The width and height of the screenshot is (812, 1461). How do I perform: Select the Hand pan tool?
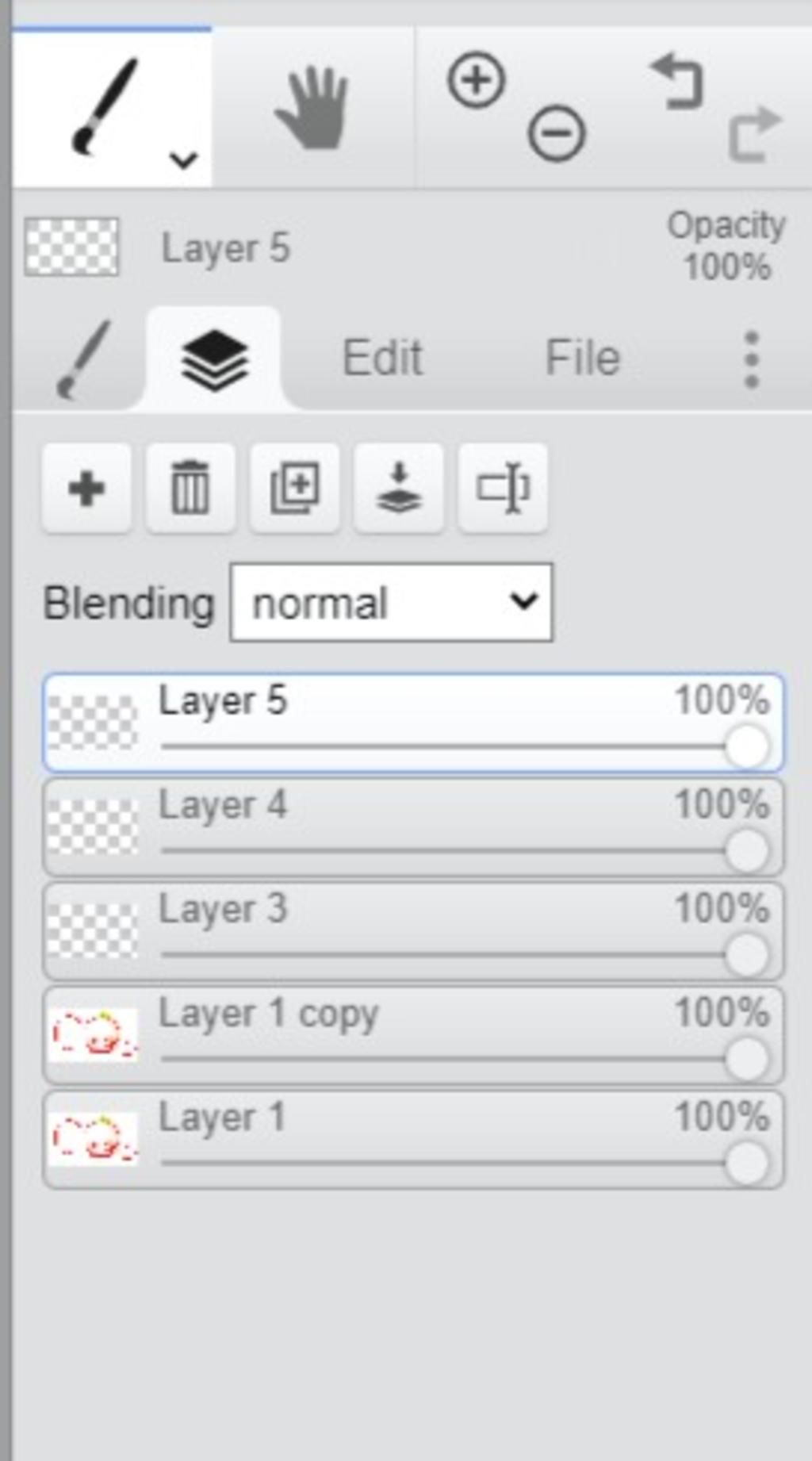313,108
